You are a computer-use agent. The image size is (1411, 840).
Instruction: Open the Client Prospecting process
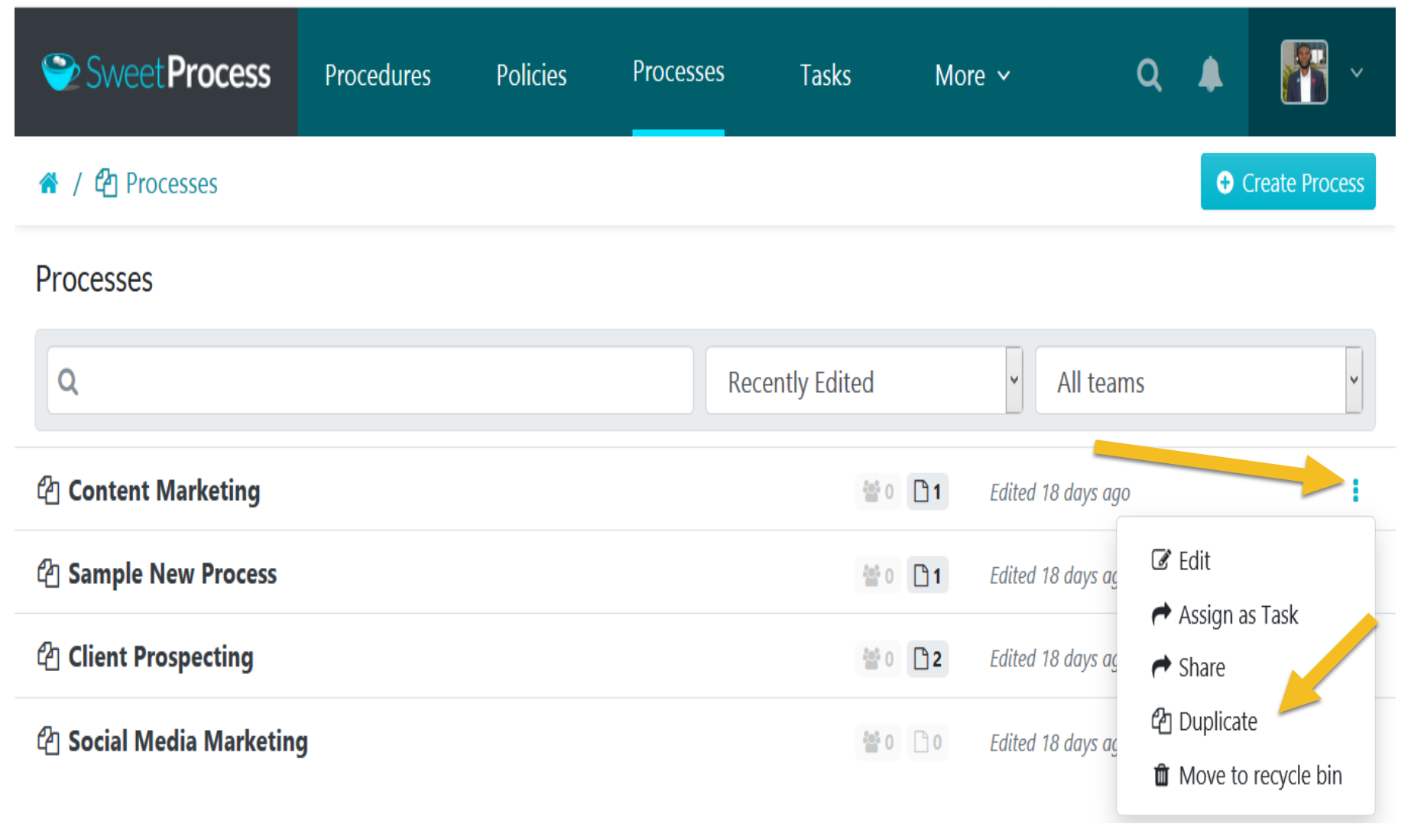click(x=161, y=657)
